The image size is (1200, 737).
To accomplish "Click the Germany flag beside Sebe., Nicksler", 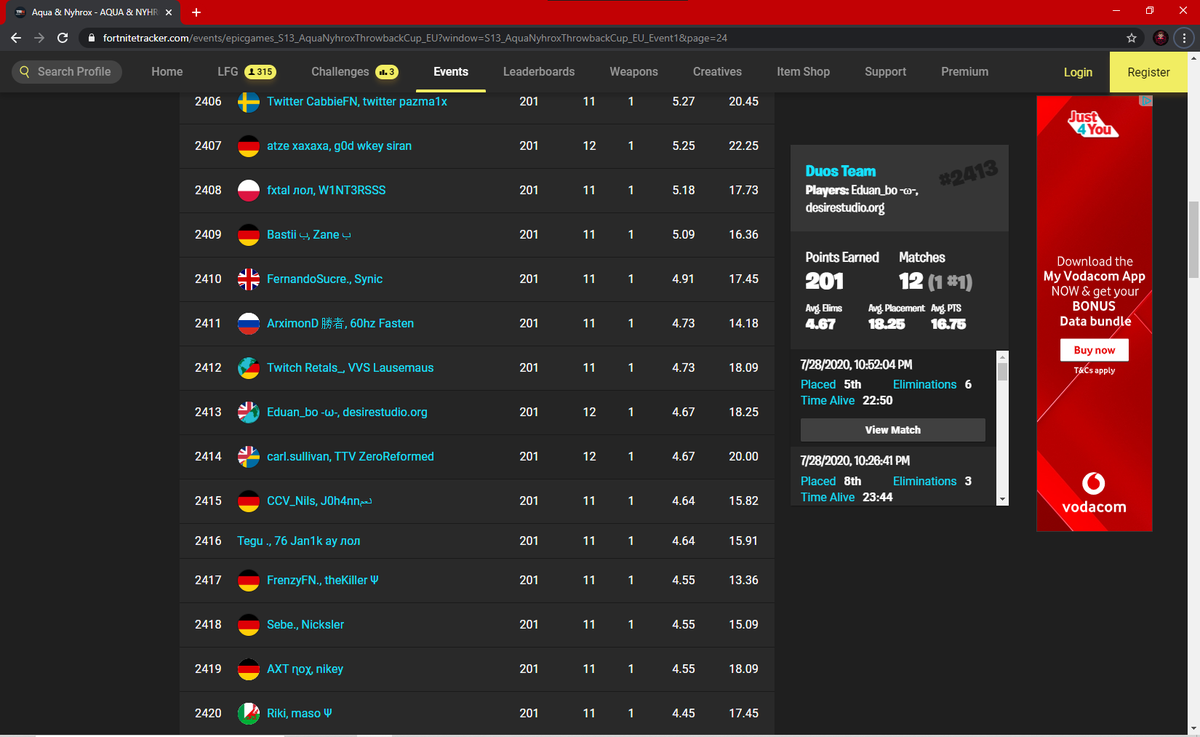I will (x=249, y=625).
